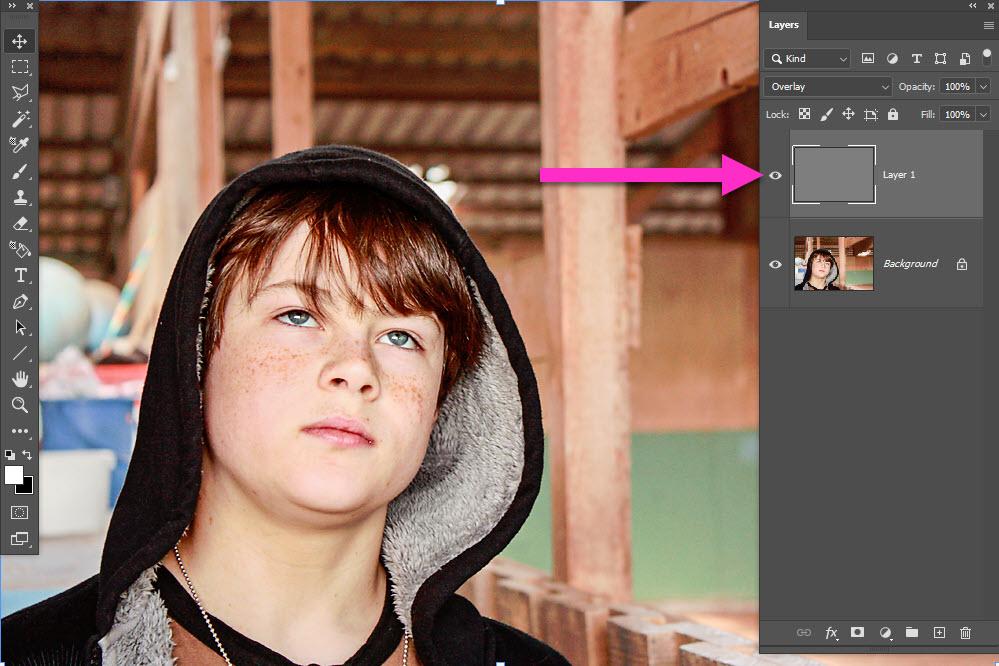Select the Clone Stamp tool
The height and width of the screenshot is (666, 999).
19,198
